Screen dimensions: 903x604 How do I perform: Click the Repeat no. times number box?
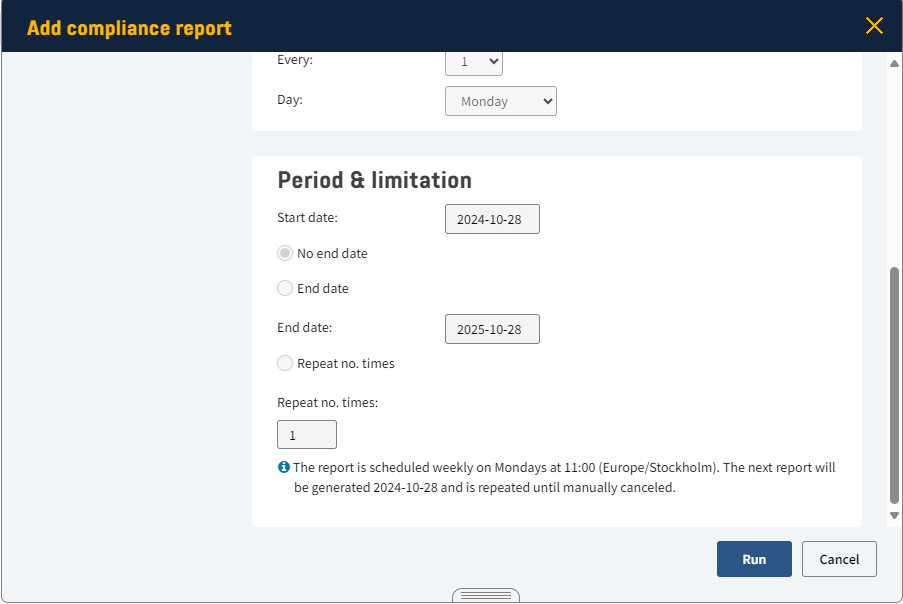point(307,435)
